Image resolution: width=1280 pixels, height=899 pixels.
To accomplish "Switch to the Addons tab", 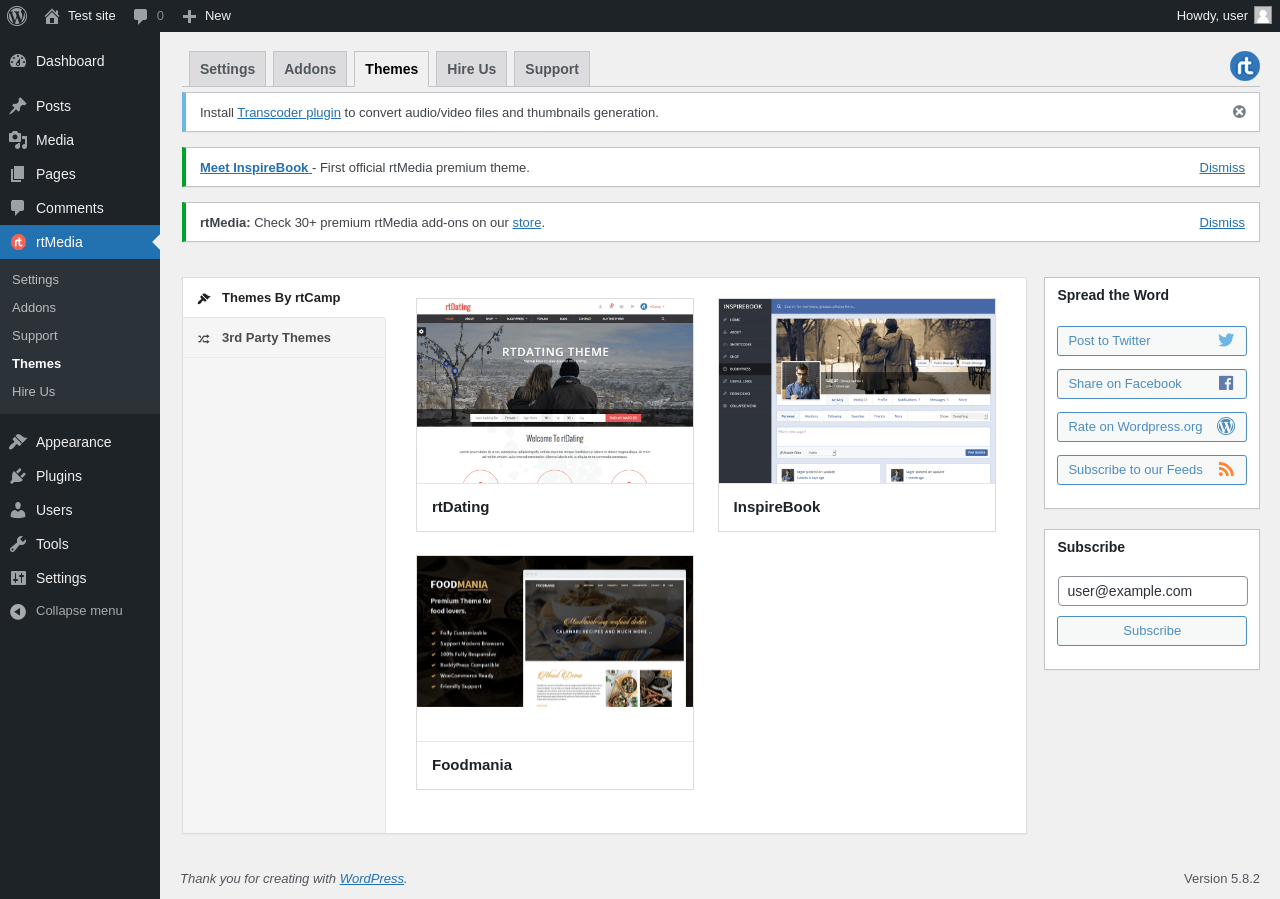I will (310, 69).
